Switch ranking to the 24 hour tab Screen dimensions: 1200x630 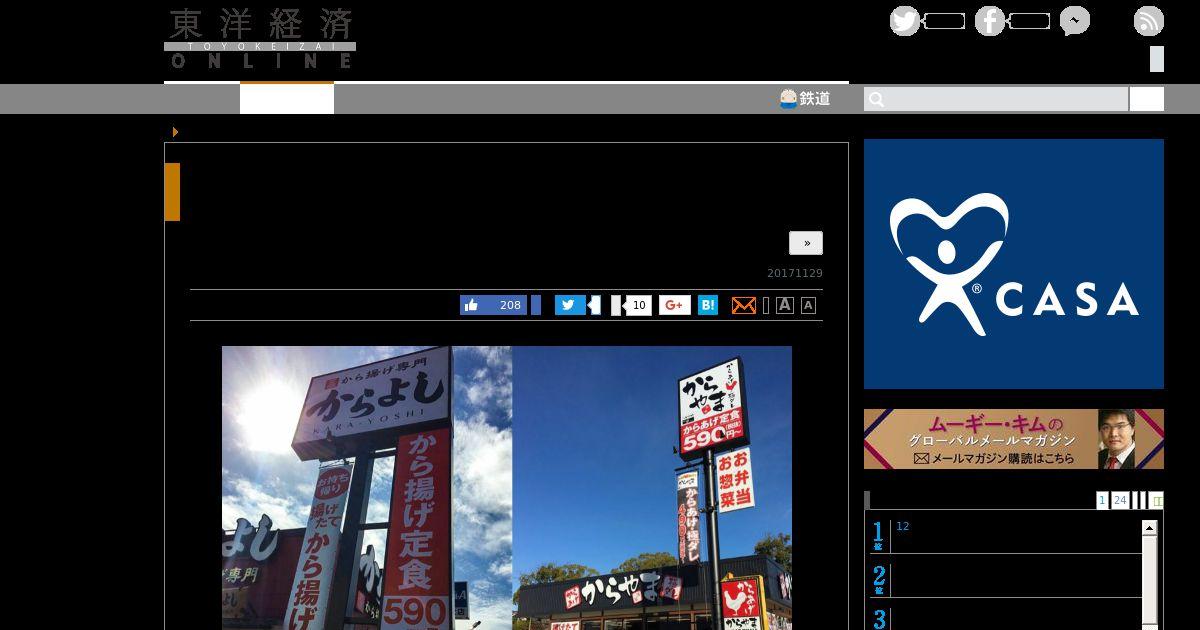[x=1120, y=500]
